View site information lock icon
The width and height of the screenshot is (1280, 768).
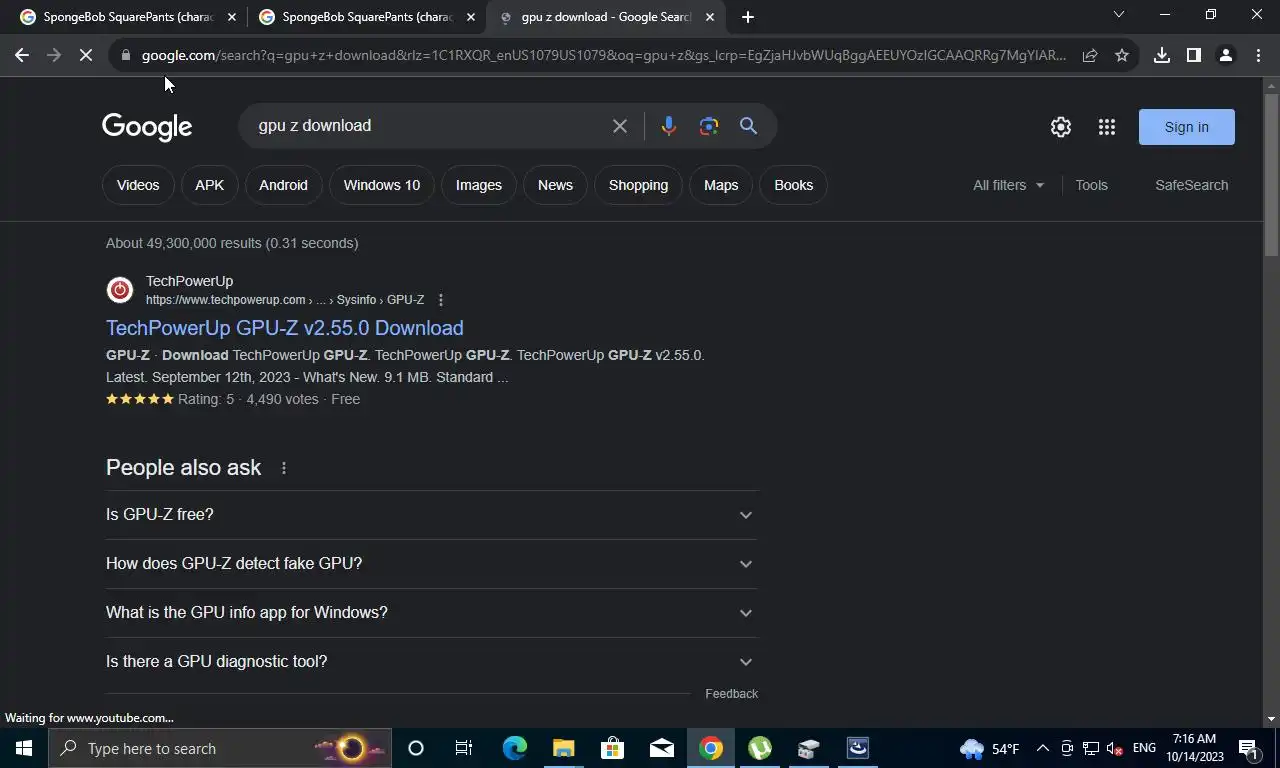pos(125,56)
